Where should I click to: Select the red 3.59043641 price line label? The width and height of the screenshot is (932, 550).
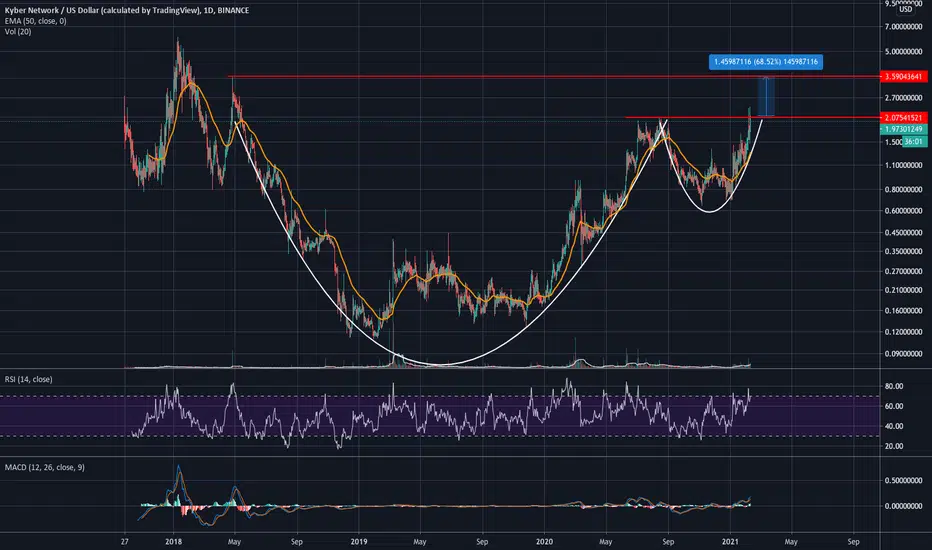[903, 77]
